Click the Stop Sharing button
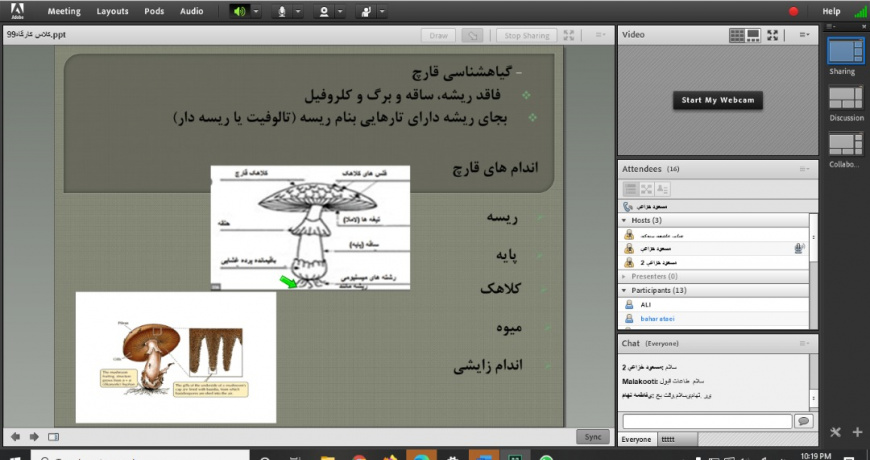The image size is (870, 460). coord(527,36)
